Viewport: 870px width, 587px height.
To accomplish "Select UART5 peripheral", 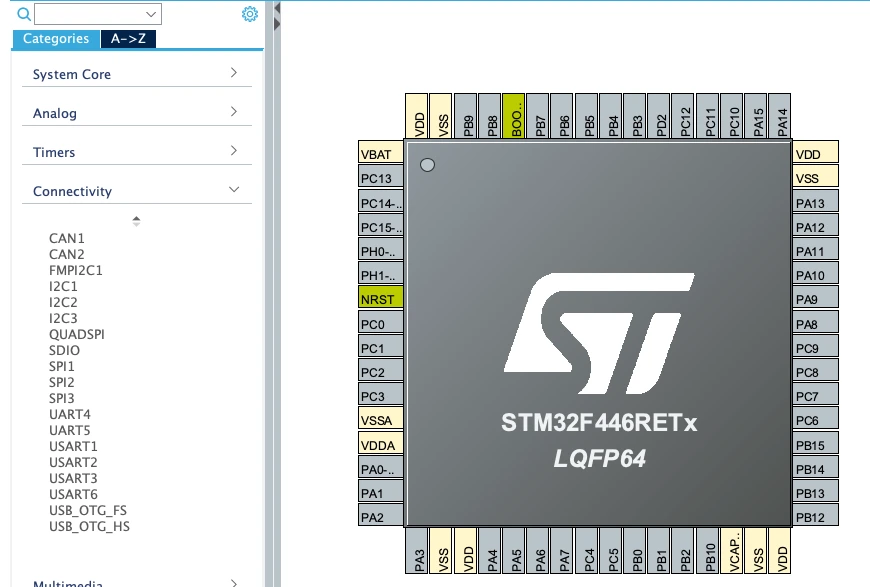I will tap(69, 430).
